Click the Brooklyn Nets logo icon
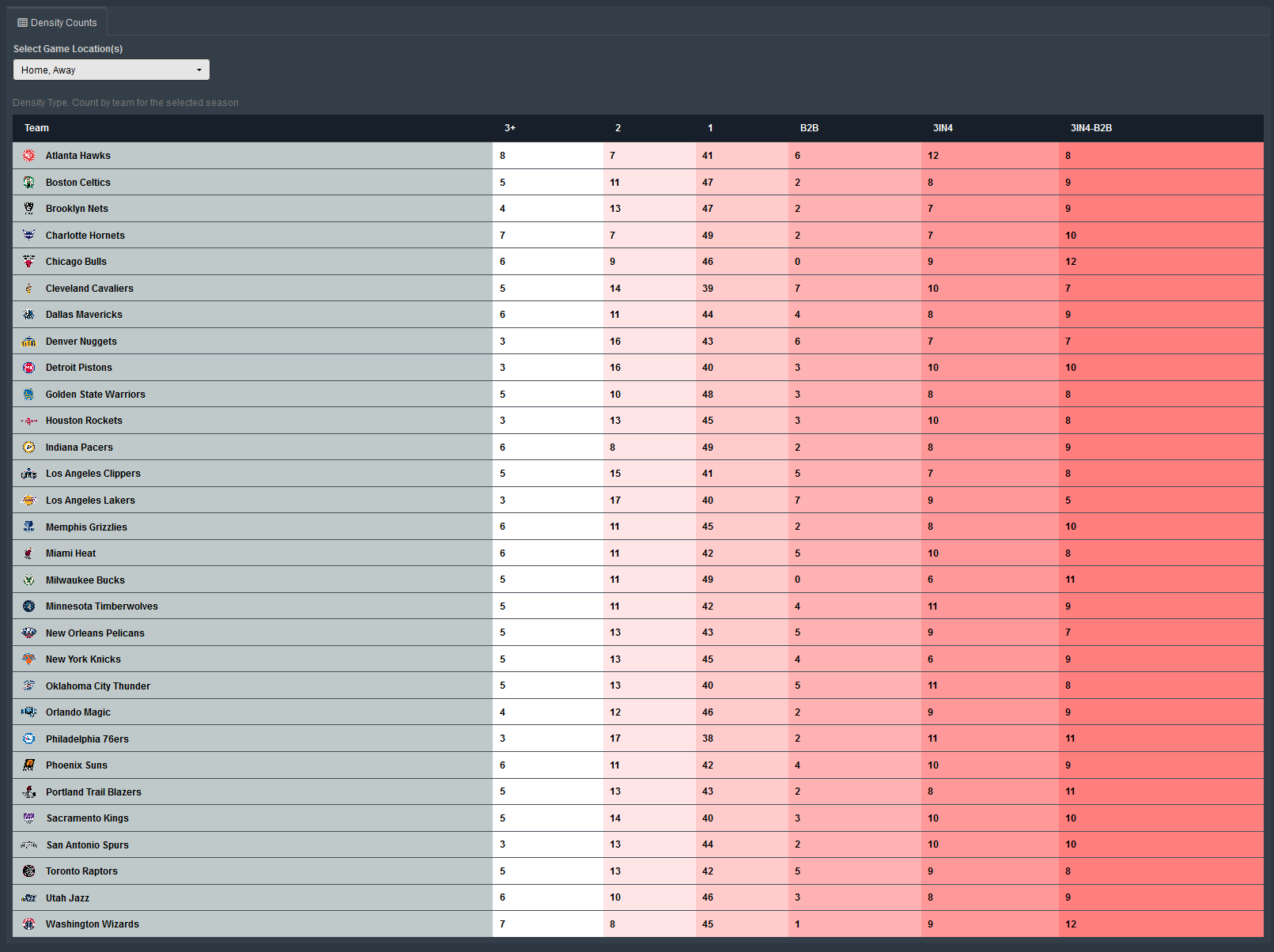The width and height of the screenshot is (1274, 952). pyautogui.click(x=29, y=209)
